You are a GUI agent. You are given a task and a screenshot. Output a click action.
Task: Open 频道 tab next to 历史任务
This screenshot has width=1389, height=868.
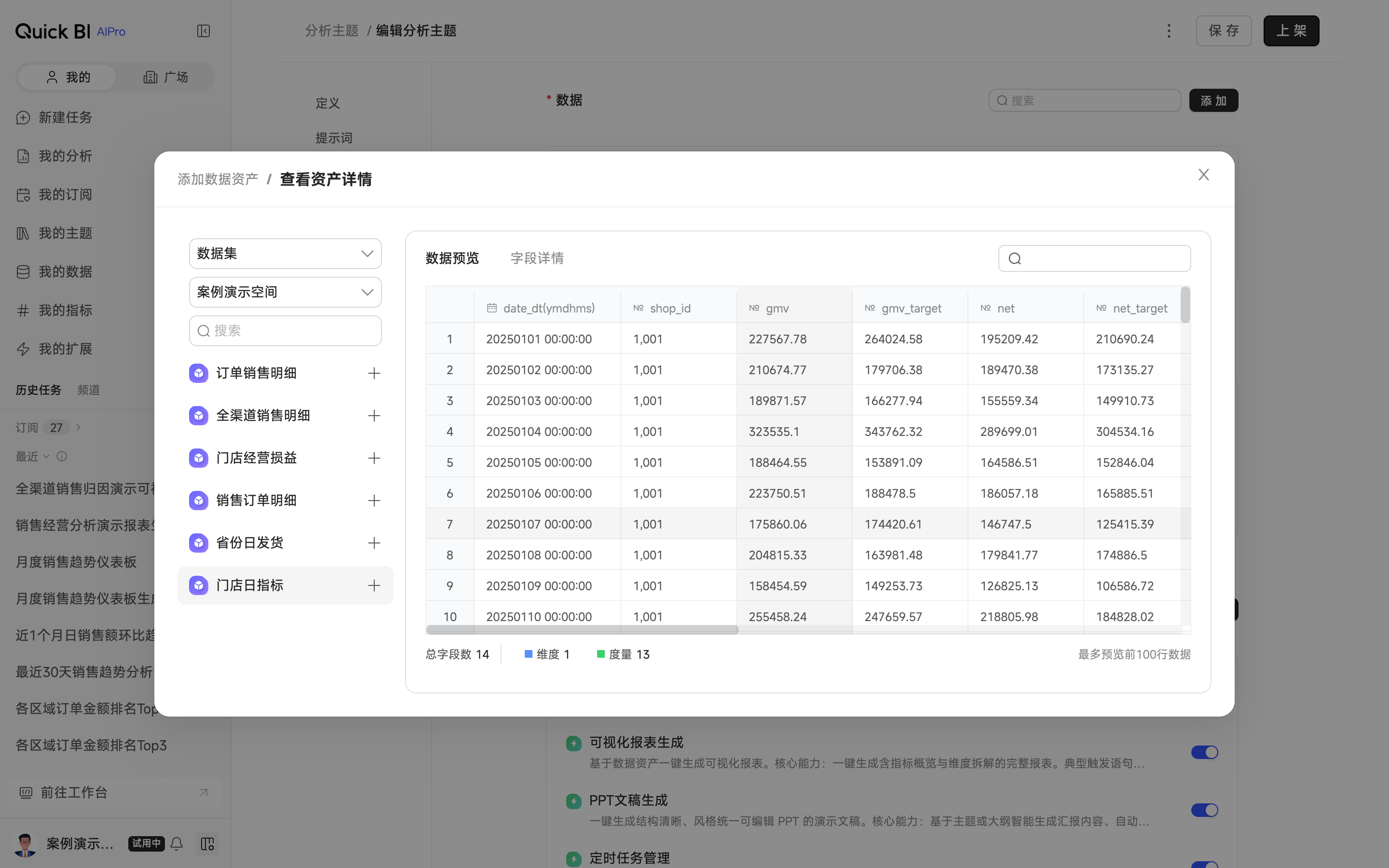(x=88, y=390)
